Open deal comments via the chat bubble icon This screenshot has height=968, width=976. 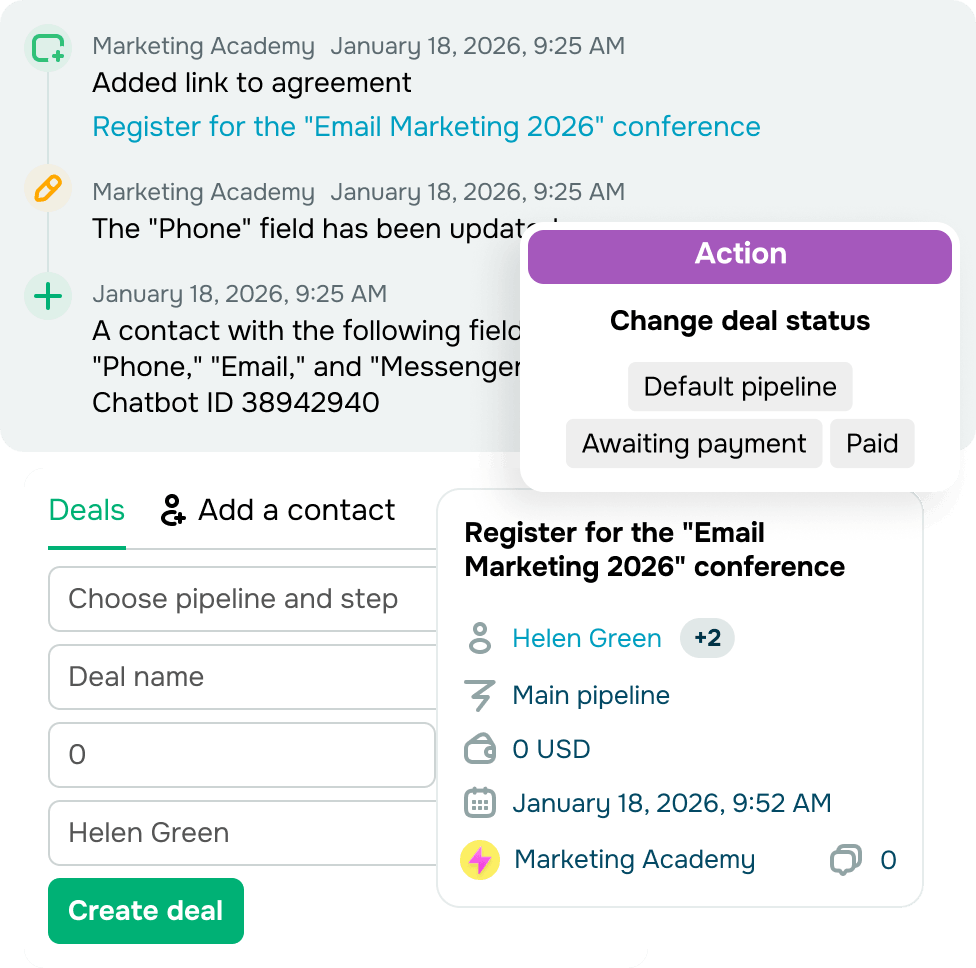844,859
